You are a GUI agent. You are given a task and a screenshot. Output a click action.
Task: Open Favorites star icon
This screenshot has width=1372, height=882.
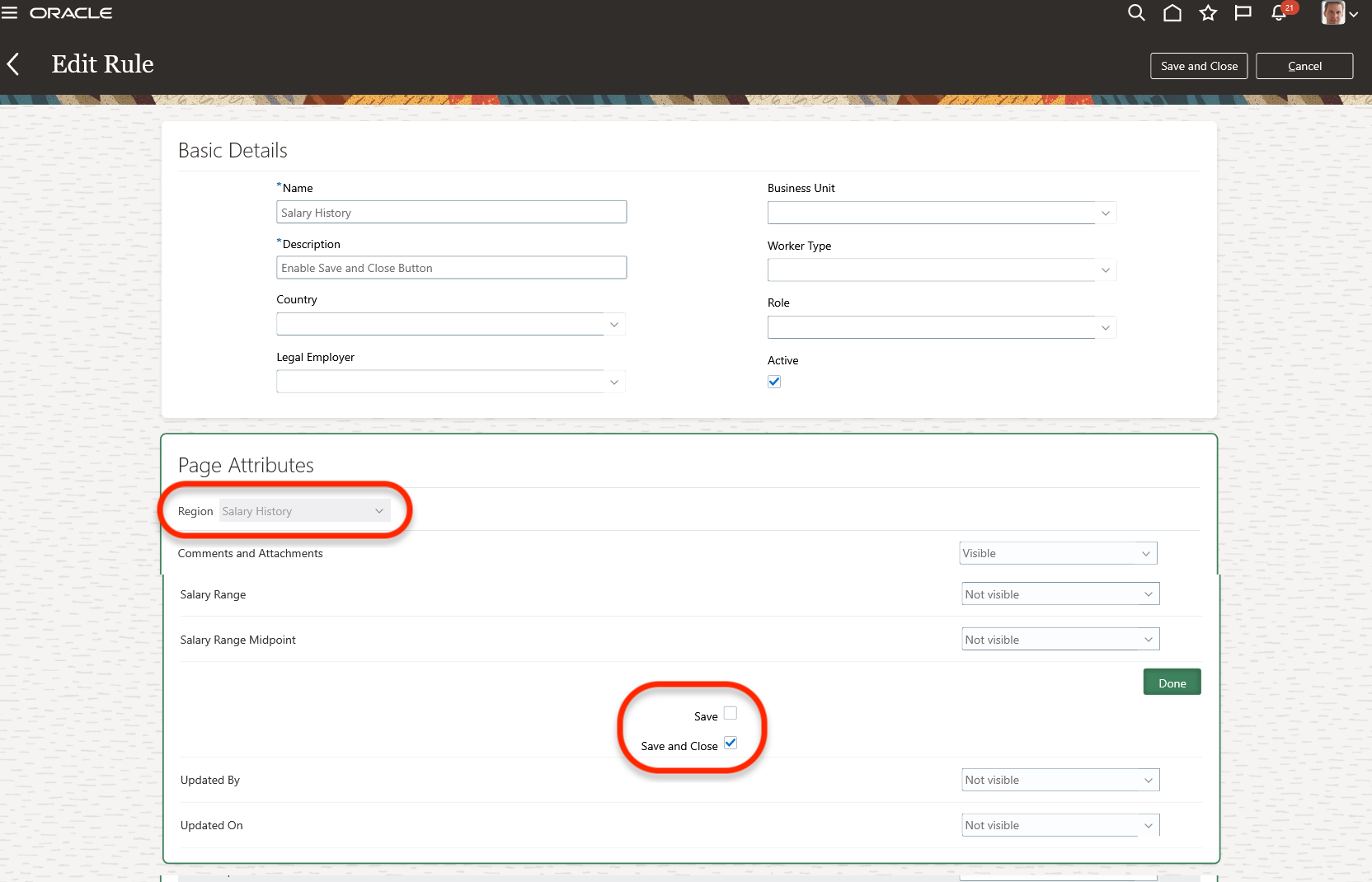(1208, 13)
